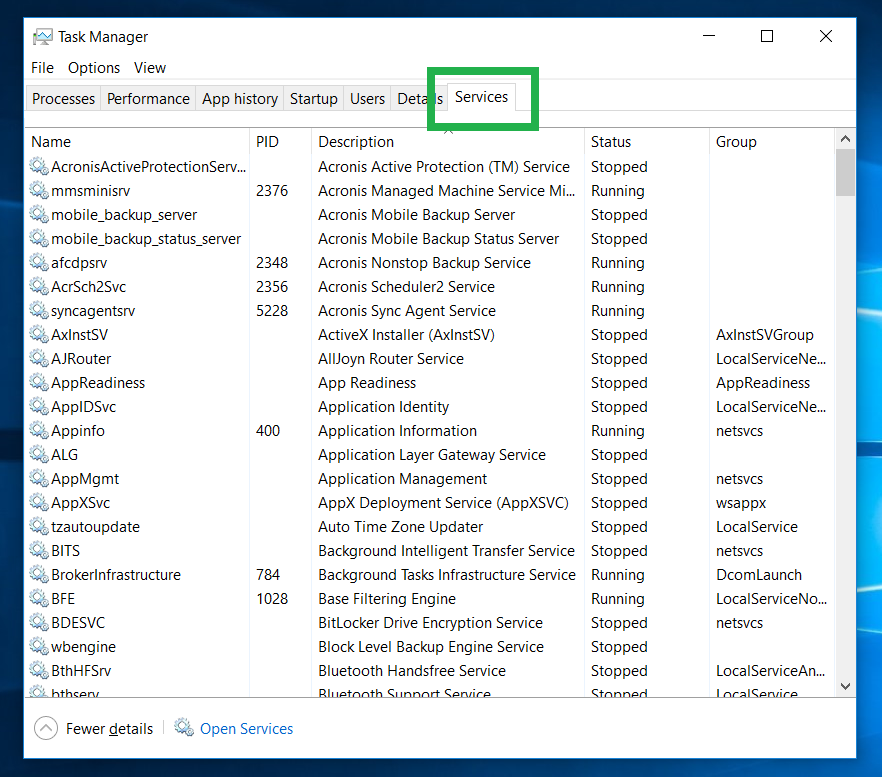Sort services by PID column header

(280, 142)
